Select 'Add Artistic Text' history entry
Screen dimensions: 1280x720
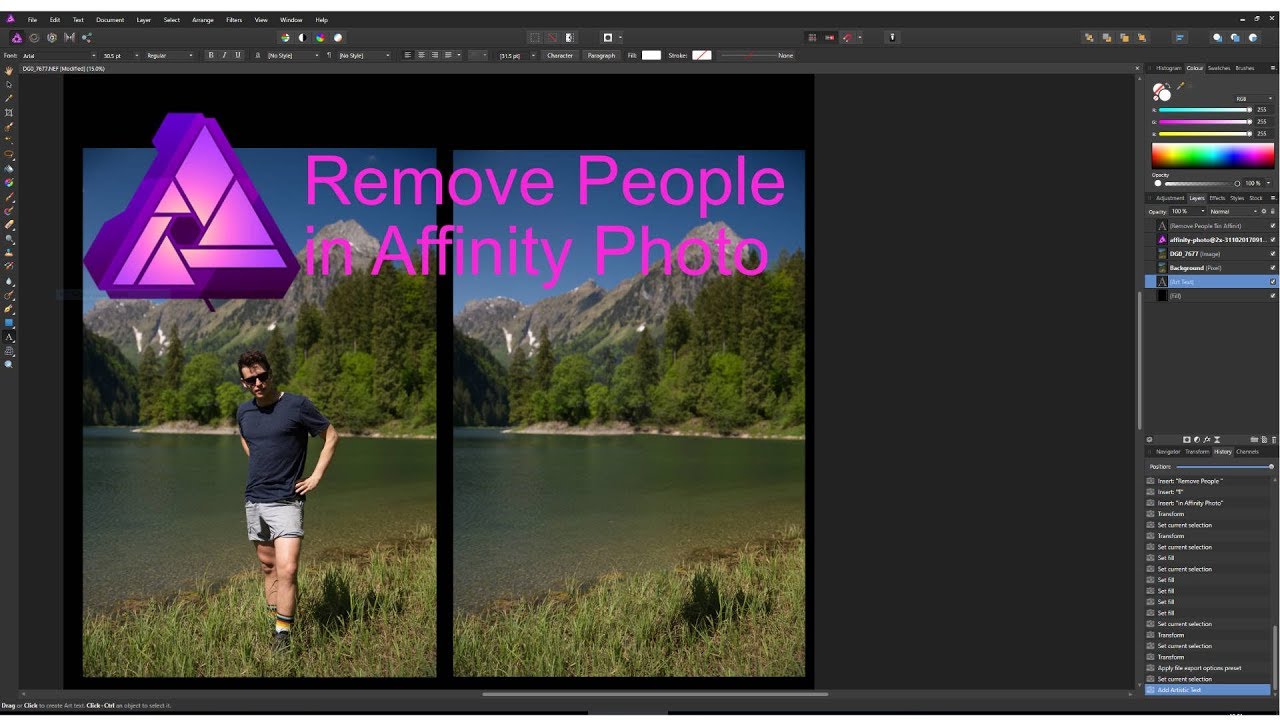click(x=1208, y=690)
